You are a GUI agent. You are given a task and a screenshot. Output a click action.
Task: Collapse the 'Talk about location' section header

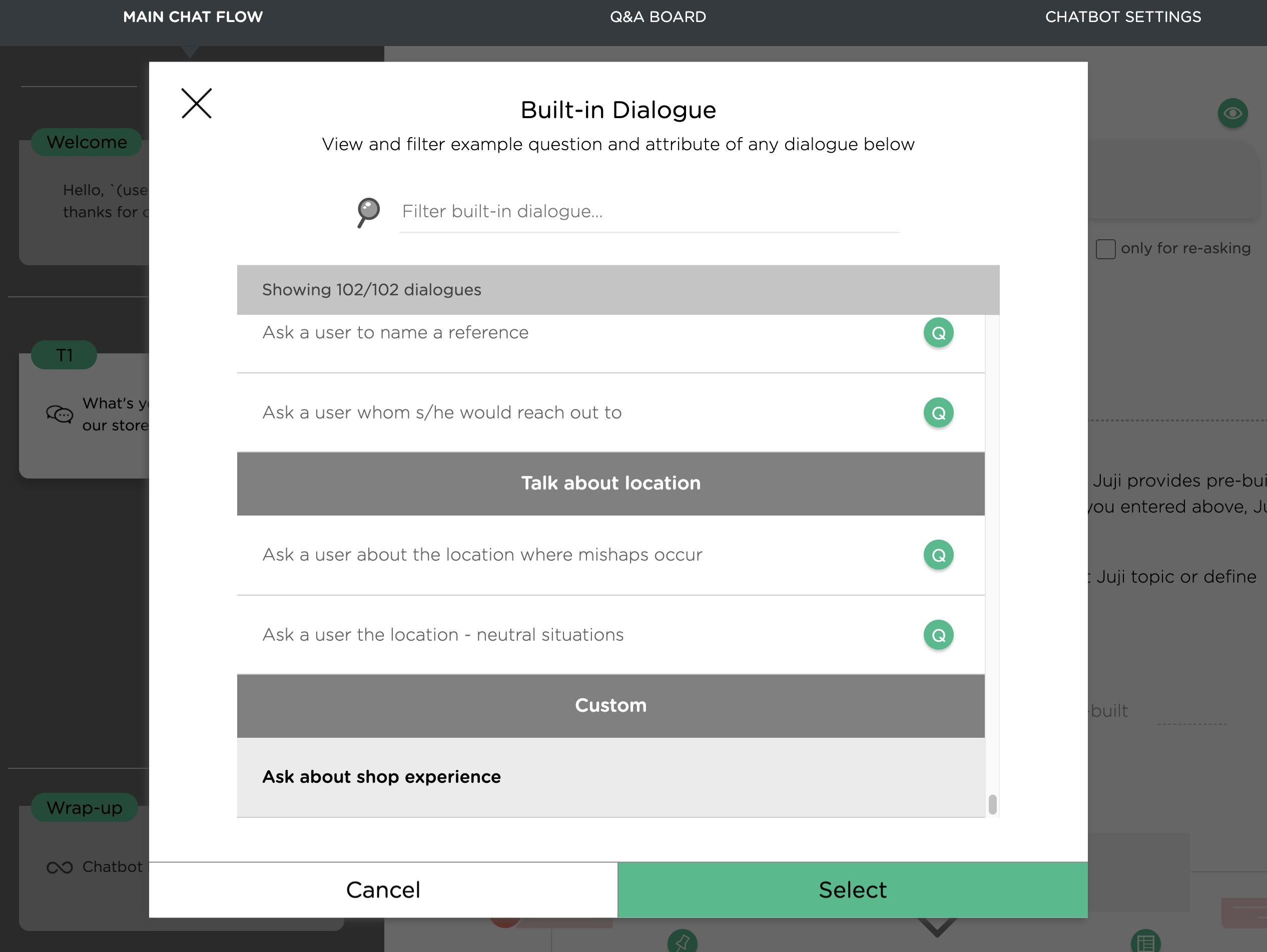pos(610,484)
